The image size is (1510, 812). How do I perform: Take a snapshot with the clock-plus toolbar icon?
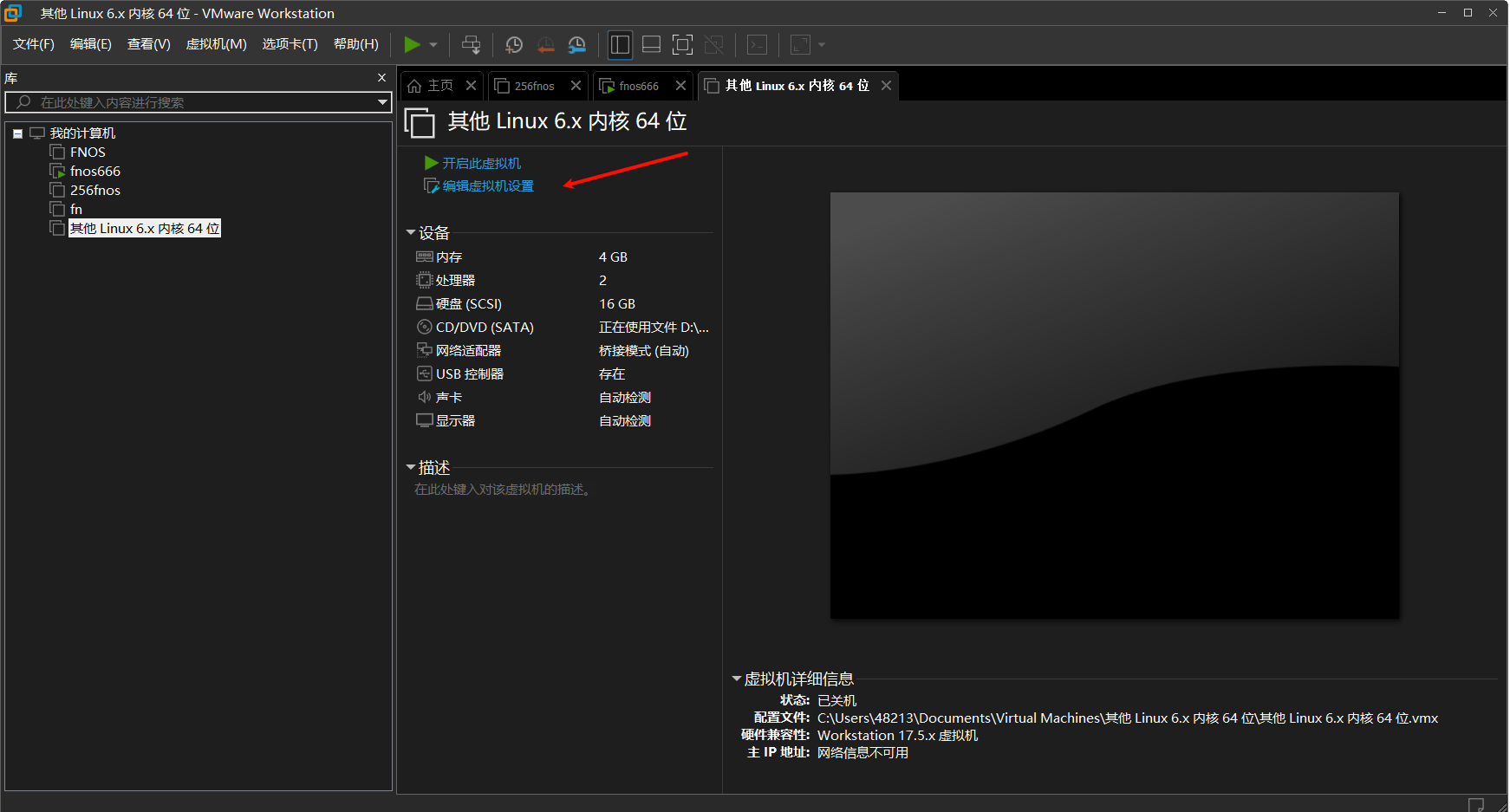click(514, 44)
